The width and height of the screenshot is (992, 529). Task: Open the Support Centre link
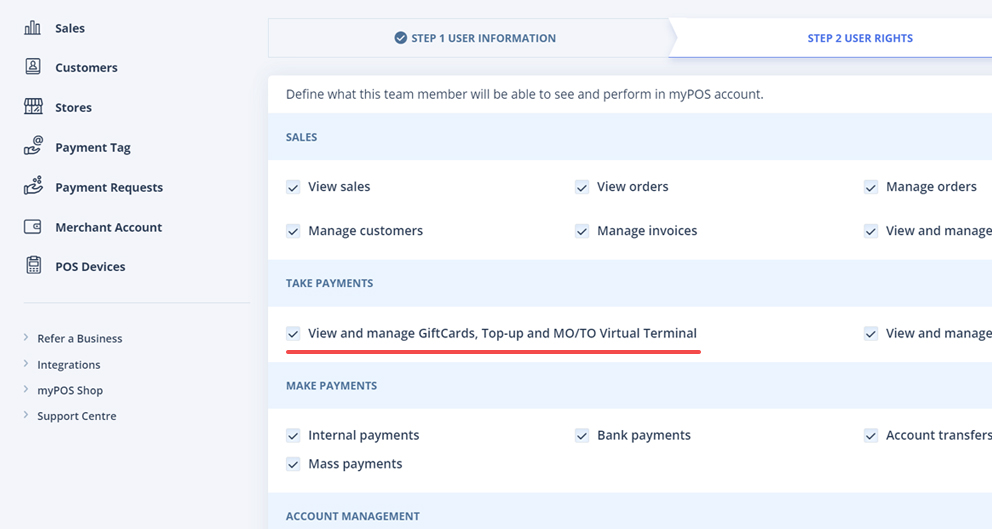tap(76, 416)
